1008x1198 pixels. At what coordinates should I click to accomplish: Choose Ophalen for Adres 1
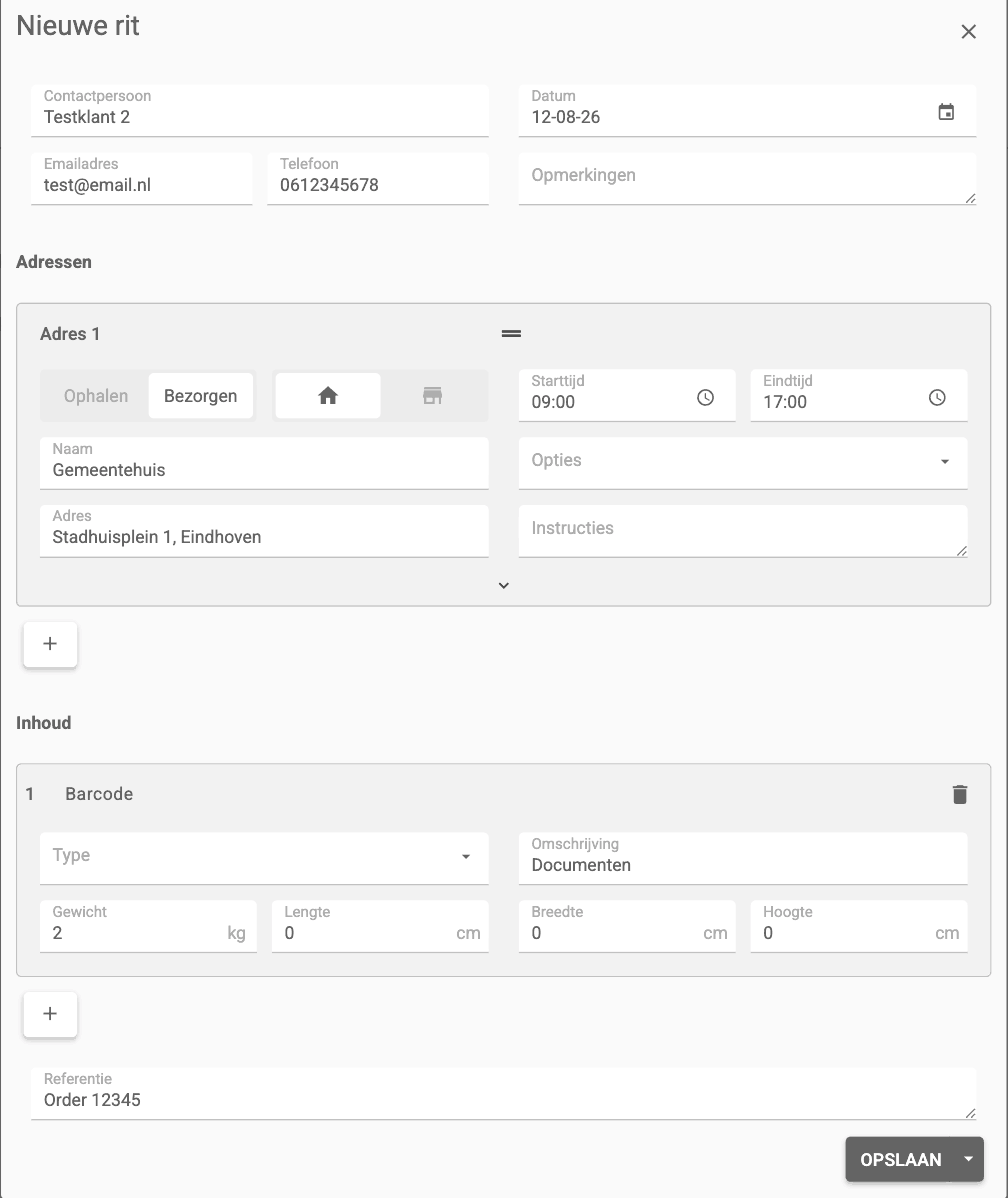tap(96, 396)
